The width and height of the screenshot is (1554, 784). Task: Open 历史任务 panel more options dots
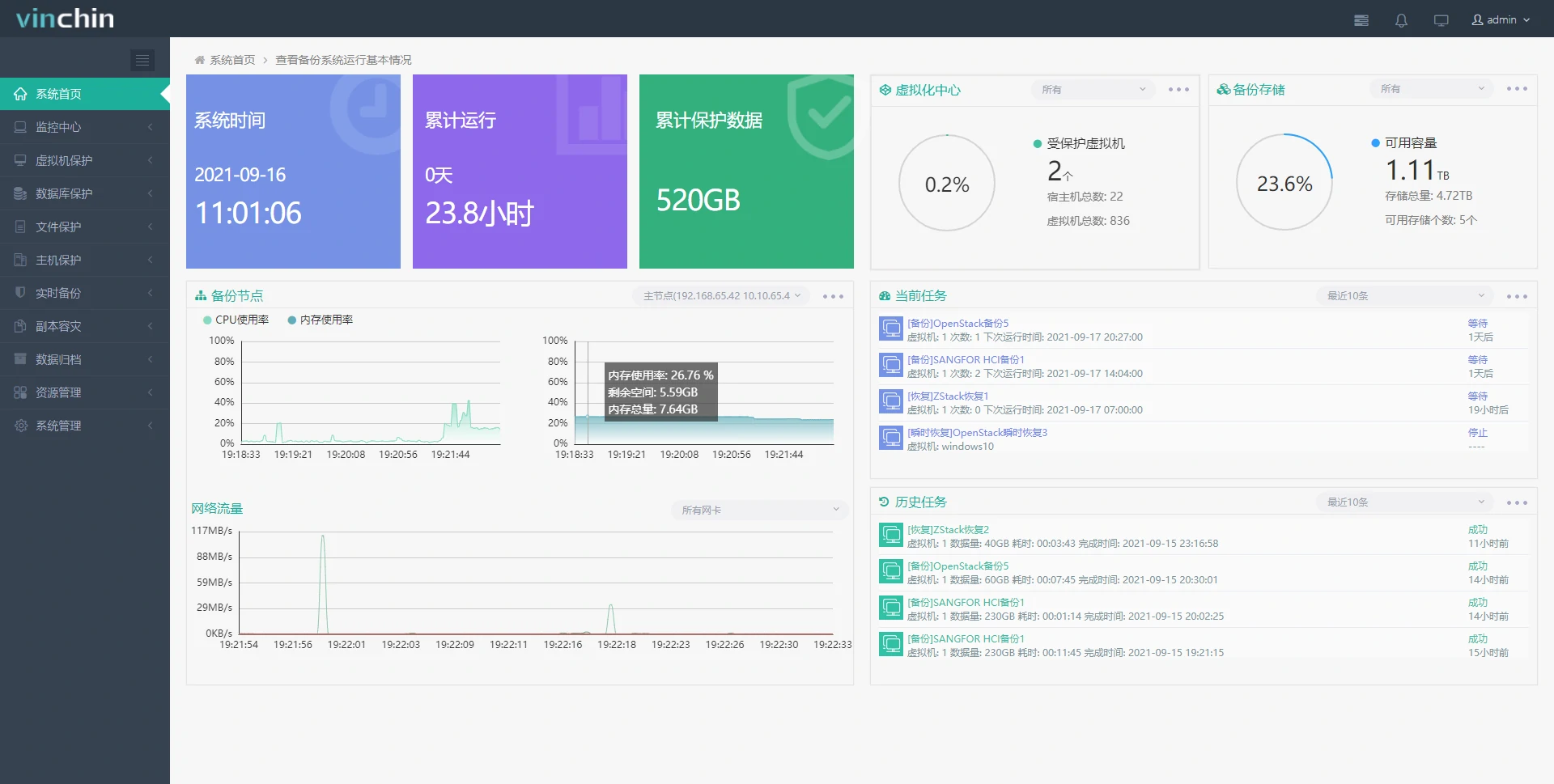pos(1517,502)
